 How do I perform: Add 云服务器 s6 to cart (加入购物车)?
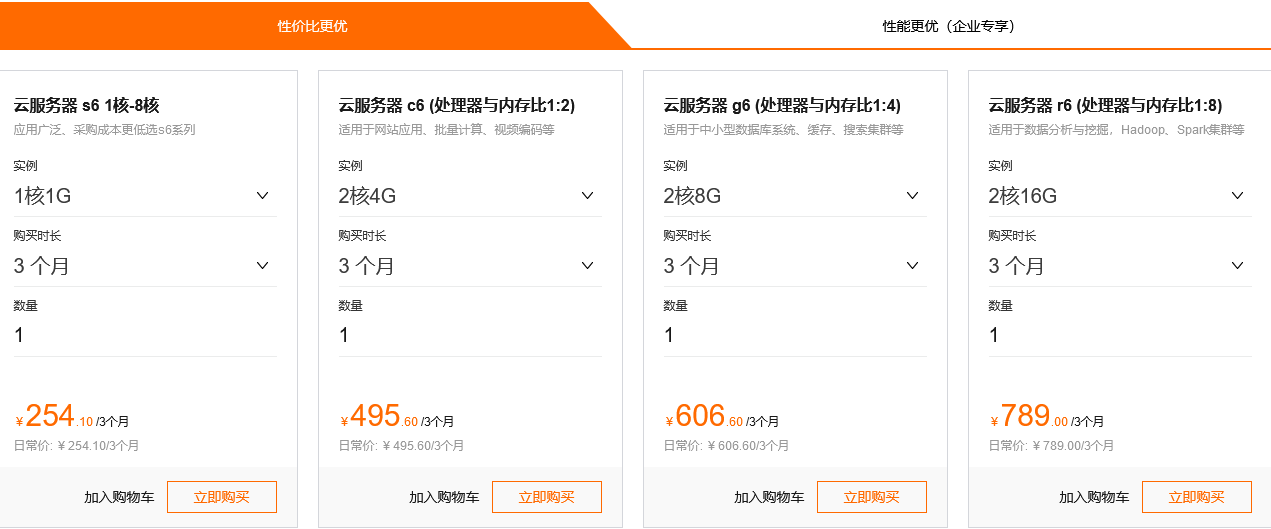[119, 497]
